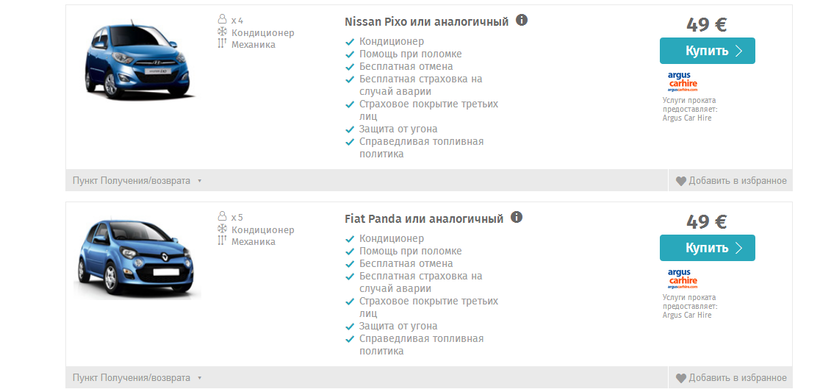This screenshot has width=820, height=392.
Task: Add Fiat Panda via Добавить в избранное
Action: tap(731, 378)
